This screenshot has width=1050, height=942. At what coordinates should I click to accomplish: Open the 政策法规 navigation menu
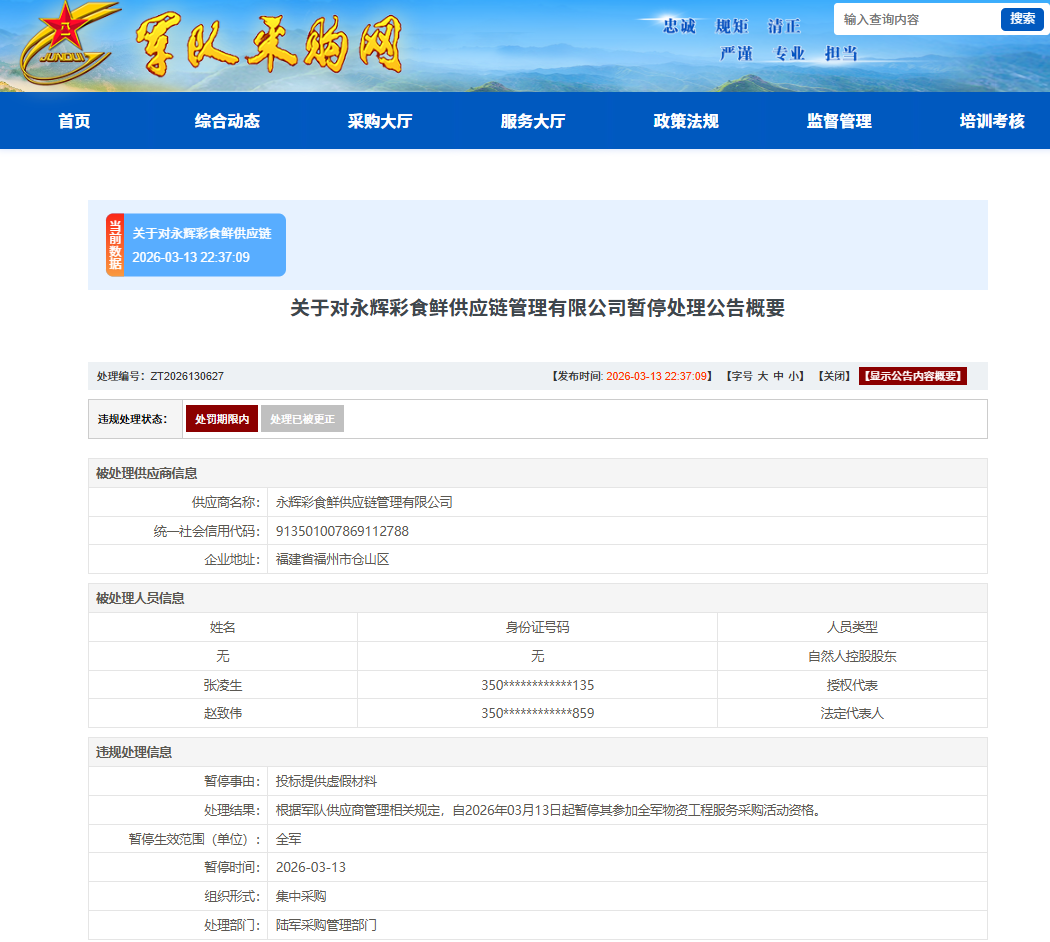[x=682, y=121]
